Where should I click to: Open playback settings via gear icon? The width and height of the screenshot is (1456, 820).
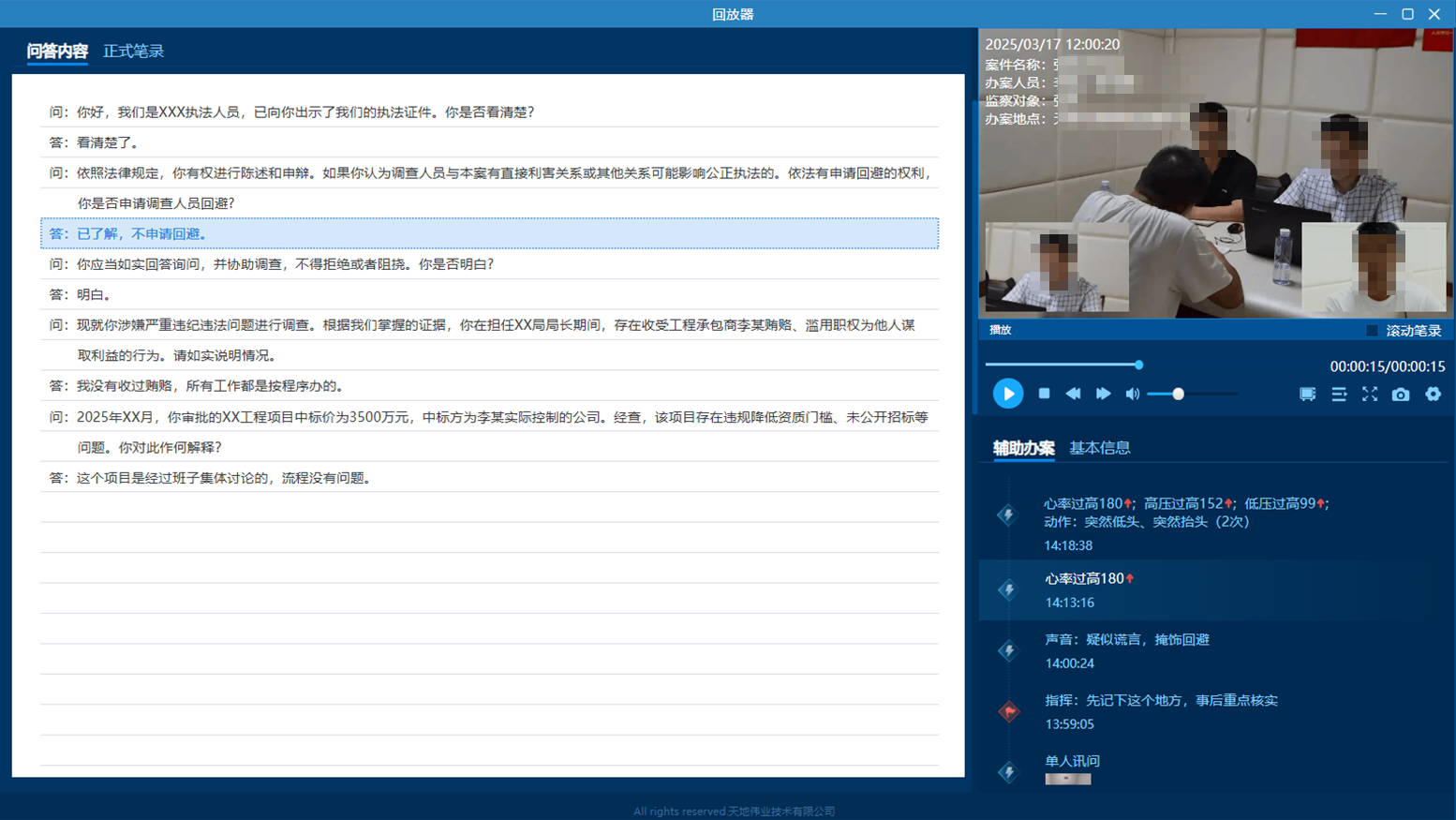coord(1433,395)
